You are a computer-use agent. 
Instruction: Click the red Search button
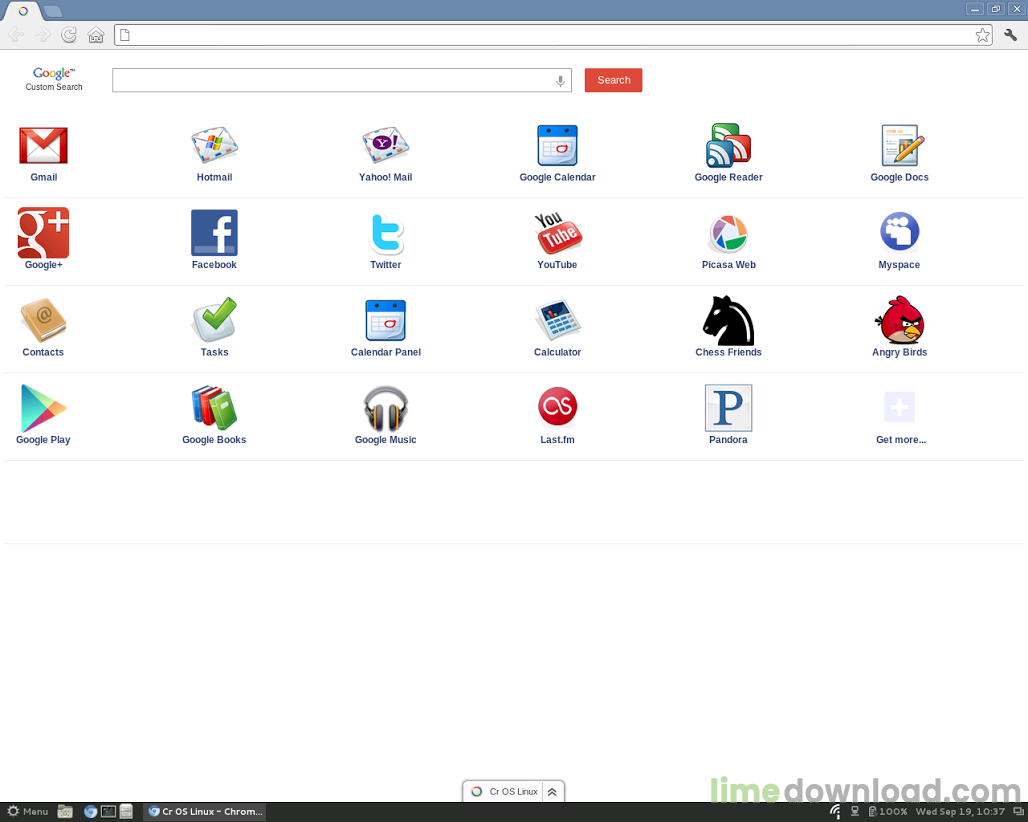(x=614, y=80)
